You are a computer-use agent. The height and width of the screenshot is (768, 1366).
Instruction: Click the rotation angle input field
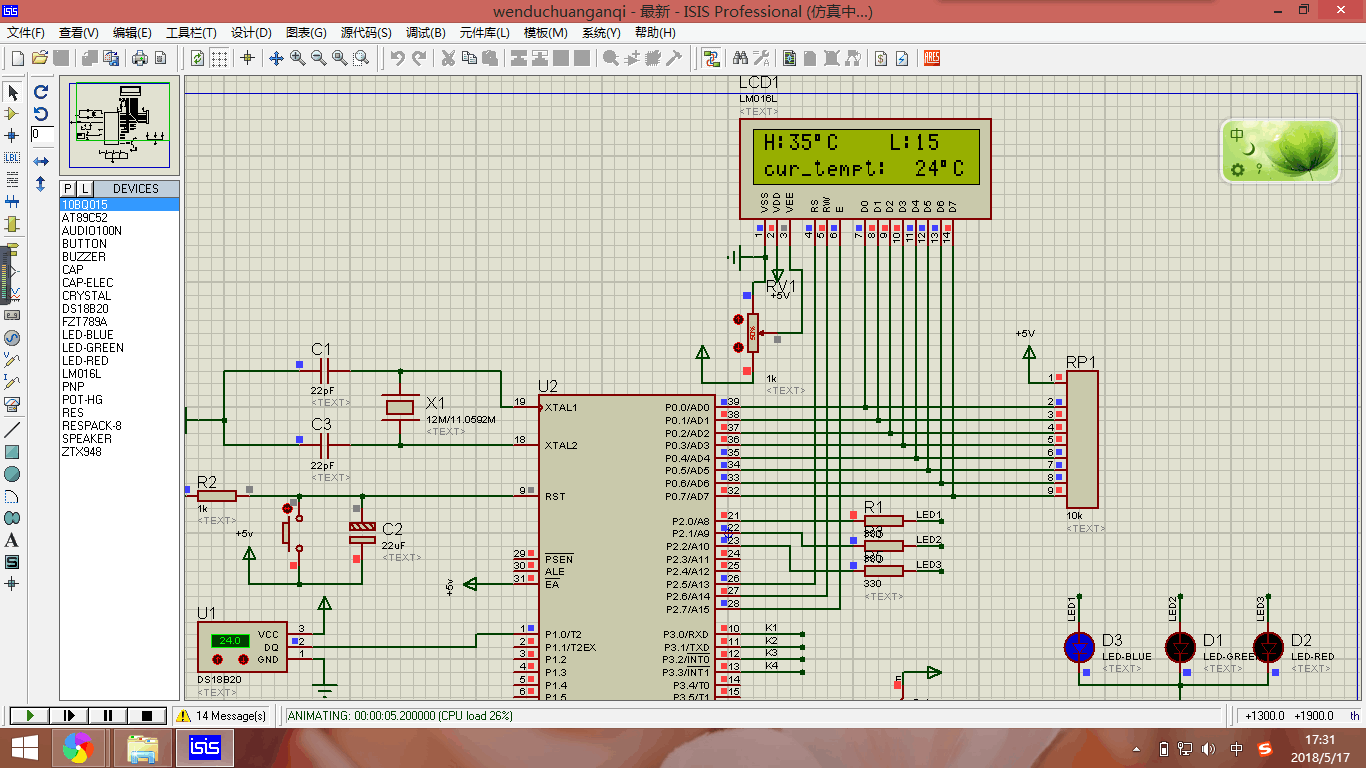(x=42, y=134)
